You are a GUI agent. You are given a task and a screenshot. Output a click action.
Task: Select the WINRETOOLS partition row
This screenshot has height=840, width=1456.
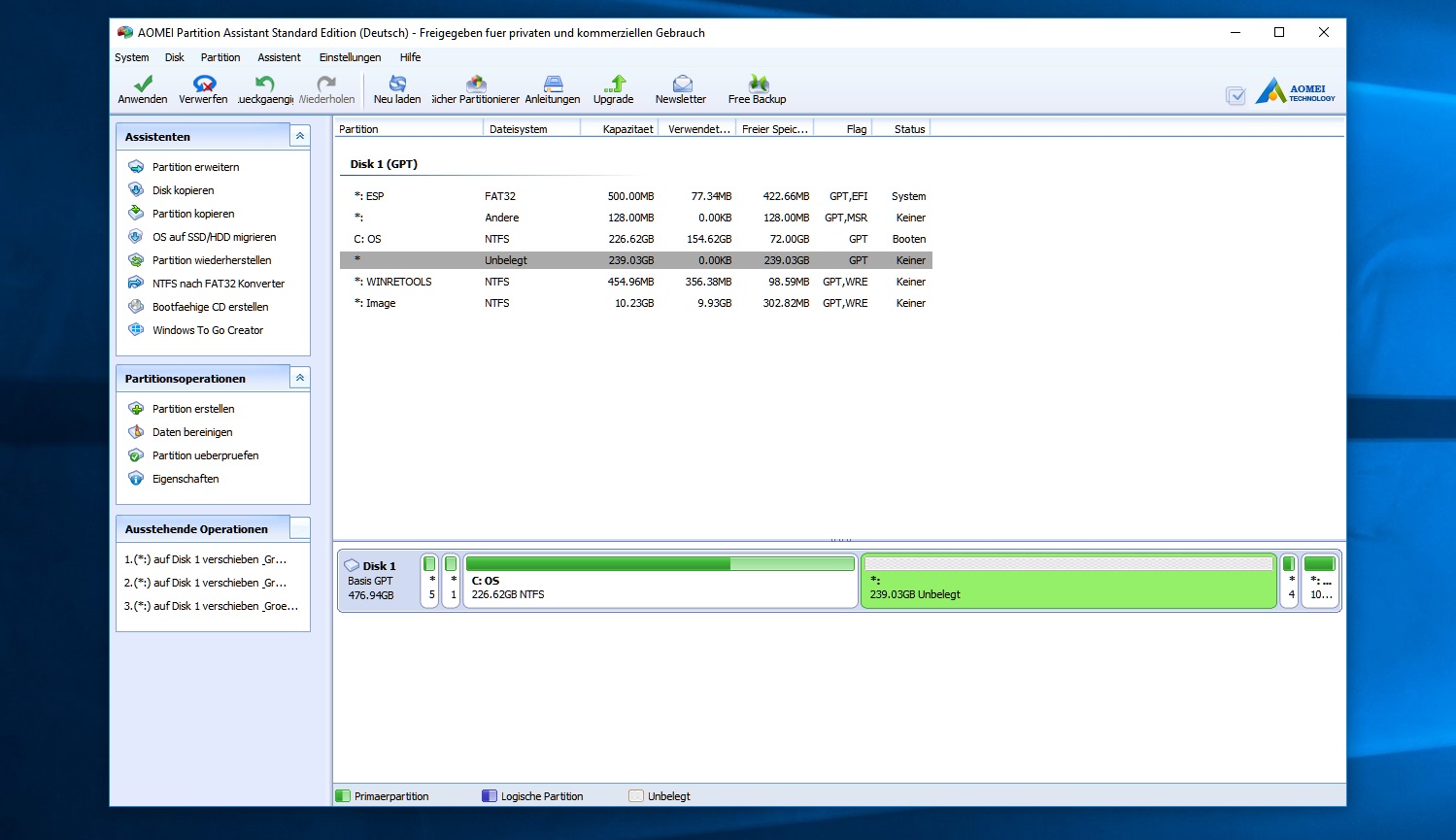[x=636, y=282]
